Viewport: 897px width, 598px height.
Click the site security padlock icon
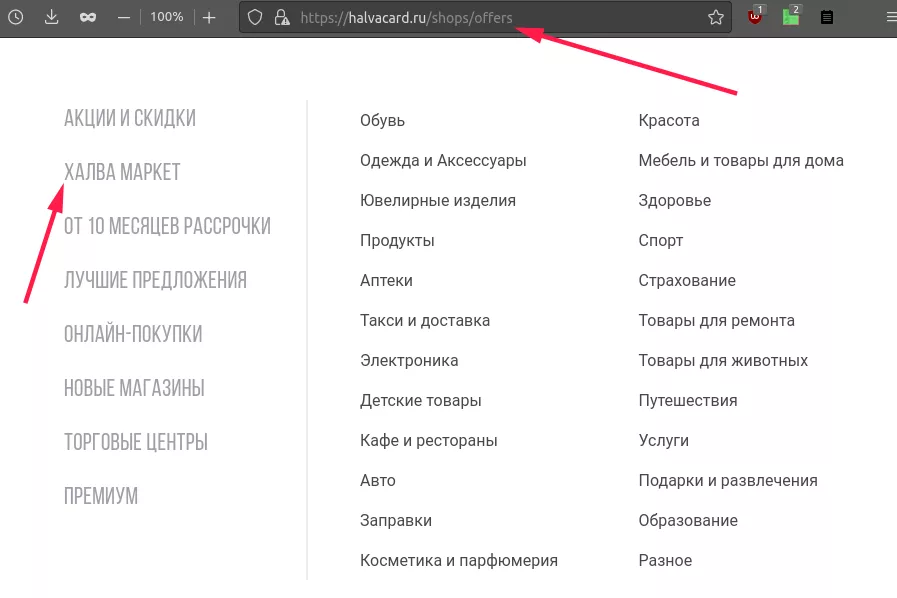pyautogui.click(x=281, y=17)
